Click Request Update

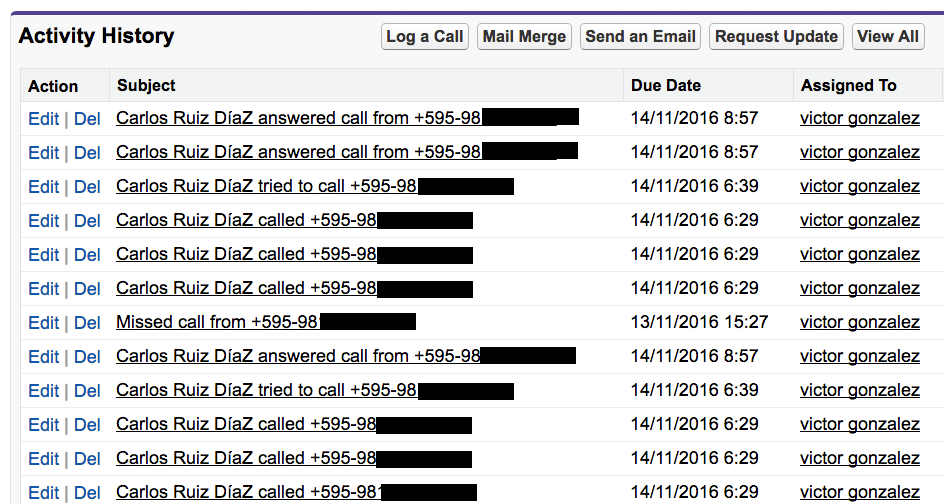coord(776,37)
